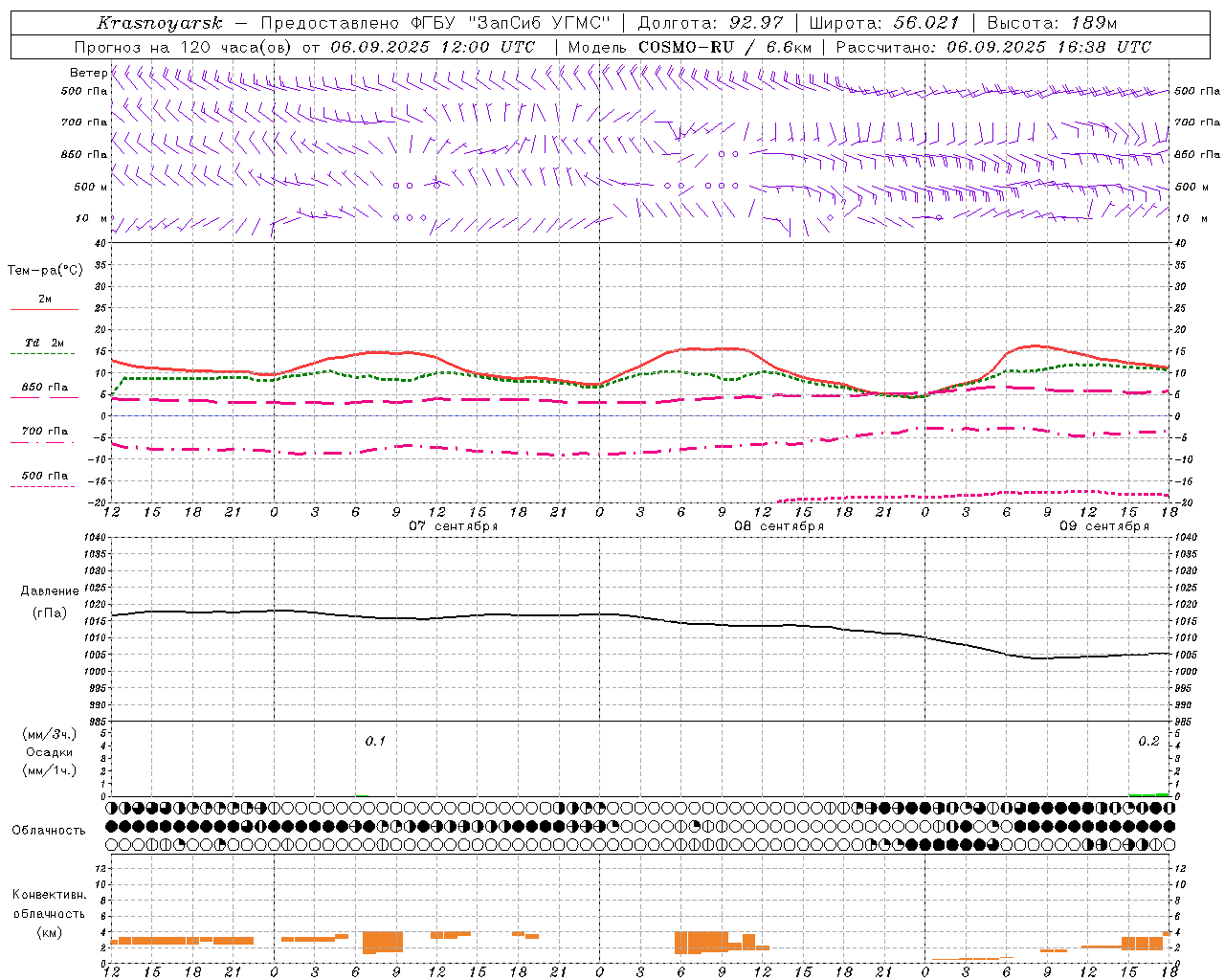
Task: Select the 'Предоставлено ФГБУ "ЗапСиб УГМС"' text
Action: click(x=434, y=23)
